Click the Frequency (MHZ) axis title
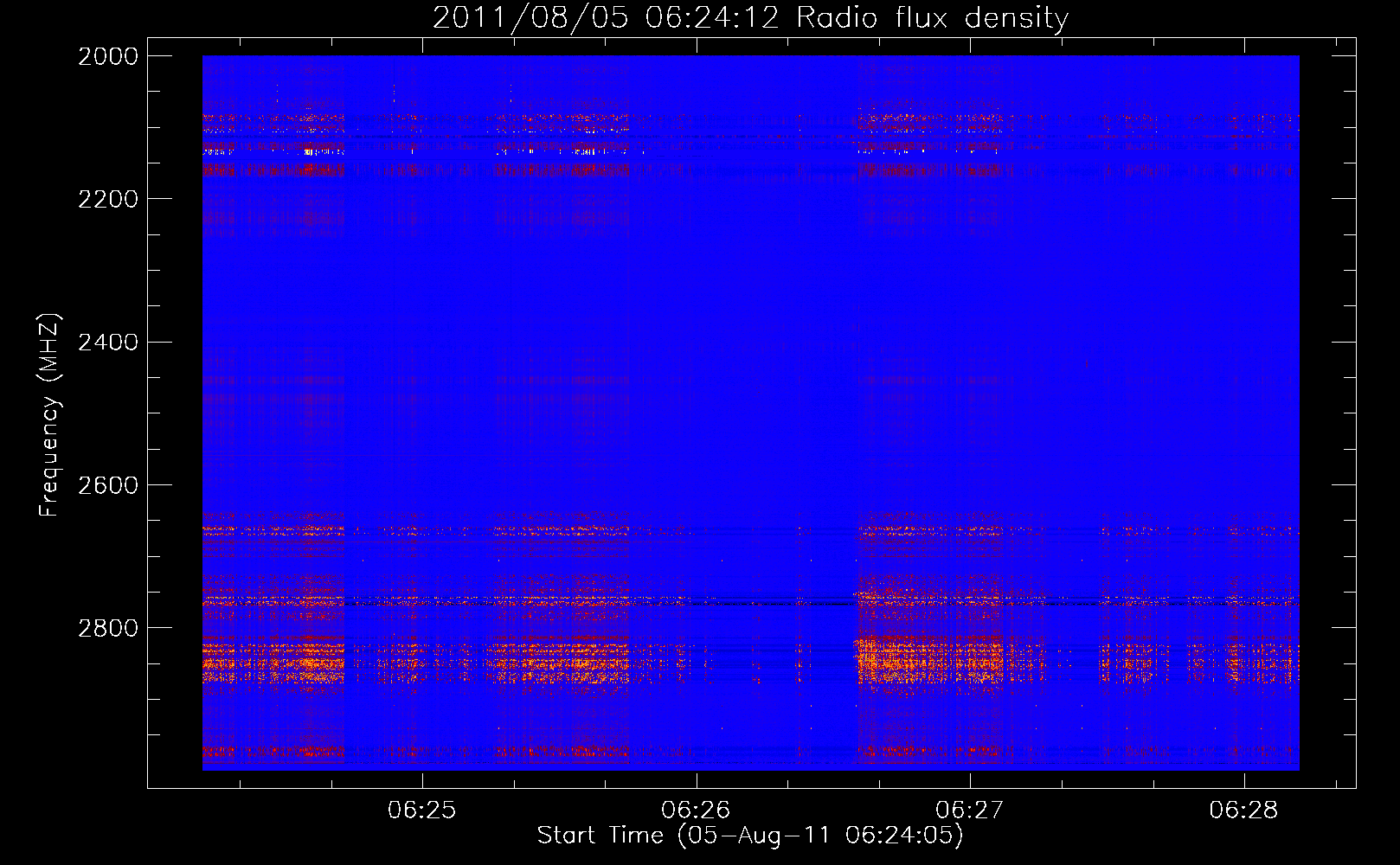The height and width of the screenshot is (865, 1400). [50, 415]
